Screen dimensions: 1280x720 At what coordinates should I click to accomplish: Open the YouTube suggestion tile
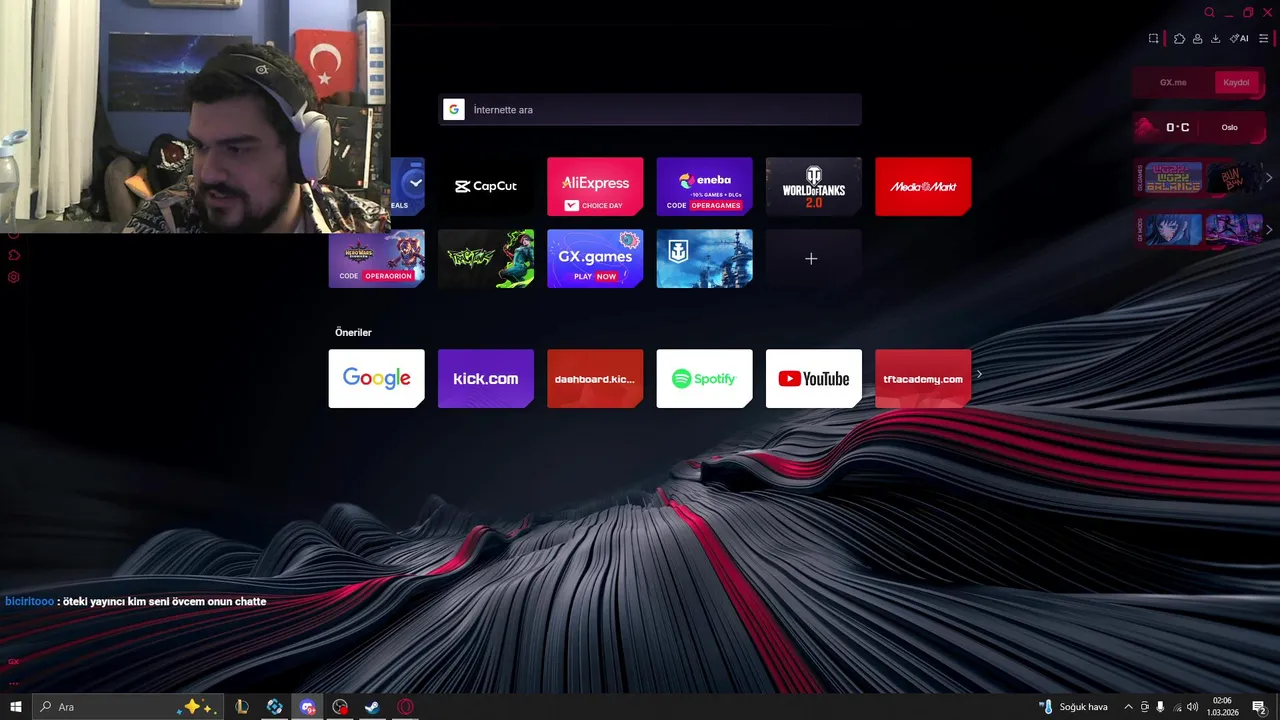(814, 378)
